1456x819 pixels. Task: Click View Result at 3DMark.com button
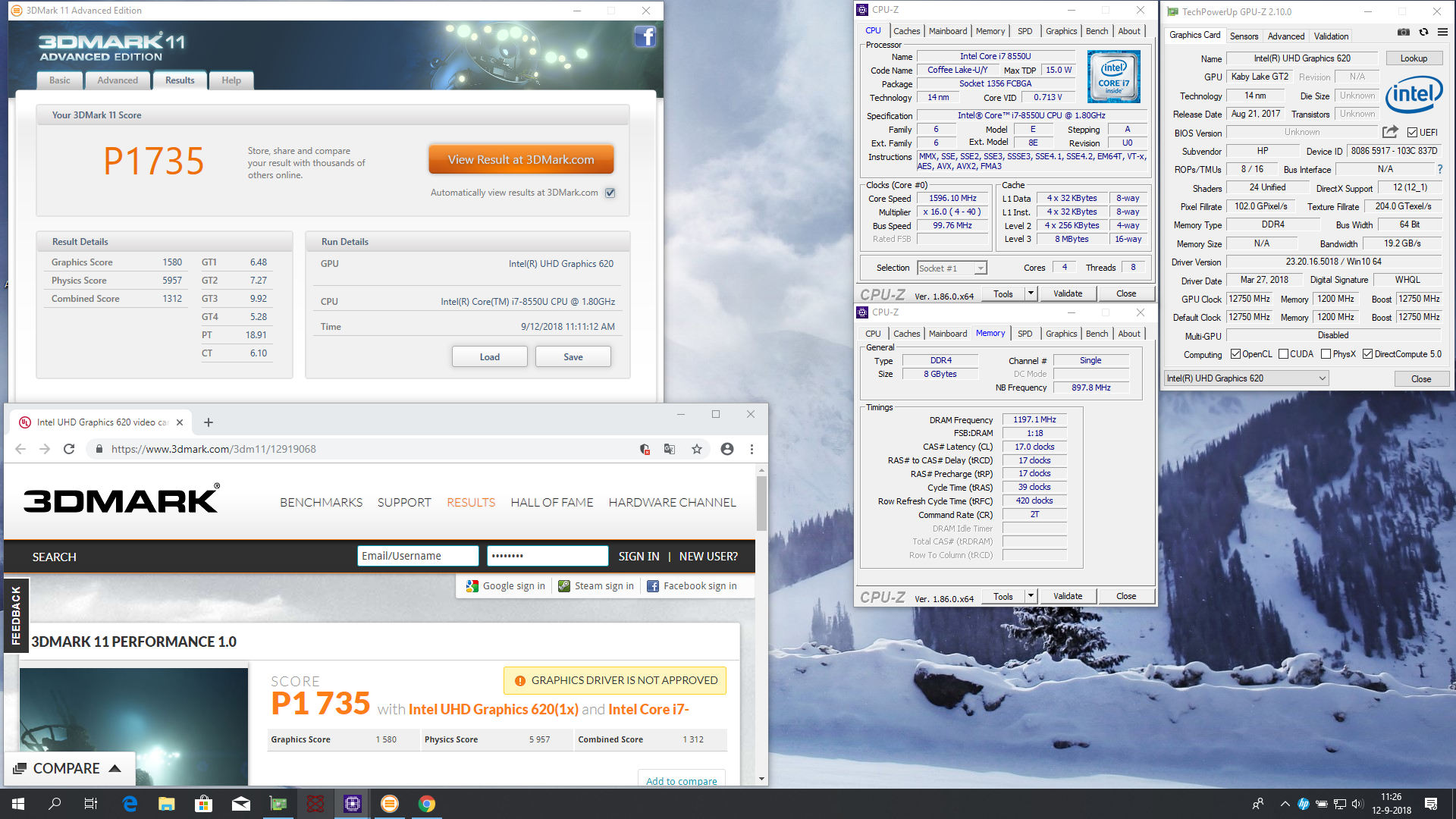point(521,159)
